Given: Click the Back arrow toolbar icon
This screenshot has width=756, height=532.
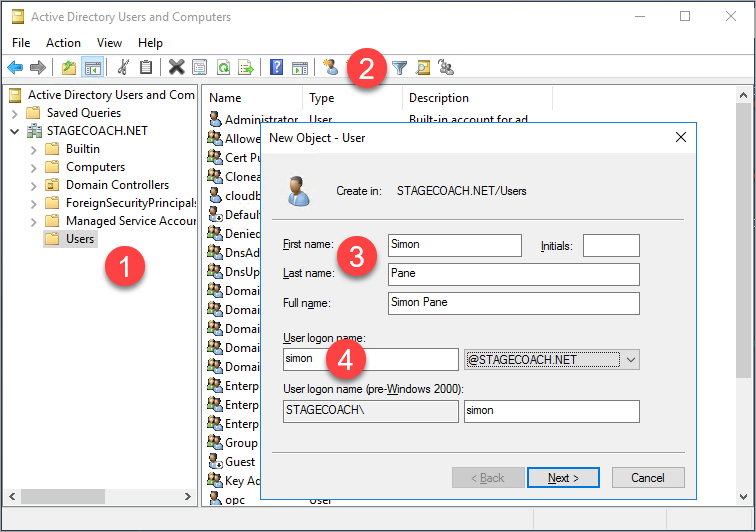Looking at the screenshot, I should point(15,67).
